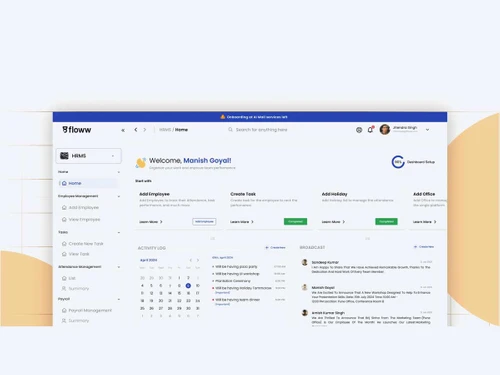Go forward using the right arrow in header
This screenshot has width=500, height=375.
coord(145,130)
